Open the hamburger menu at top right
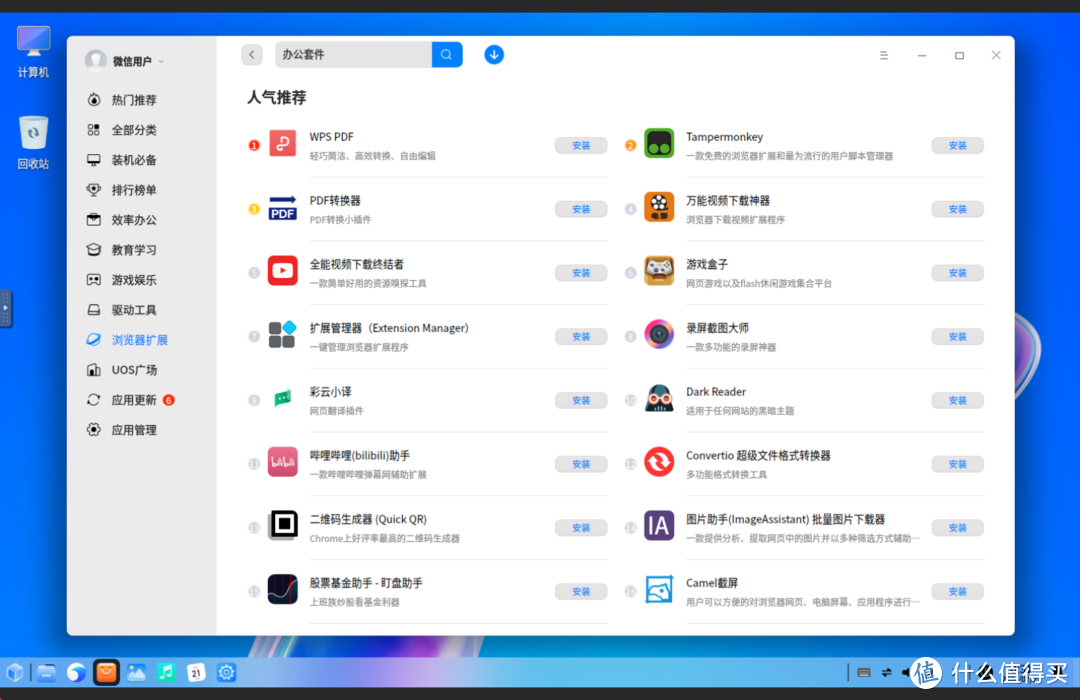The width and height of the screenshot is (1080, 700). [x=884, y=55]
